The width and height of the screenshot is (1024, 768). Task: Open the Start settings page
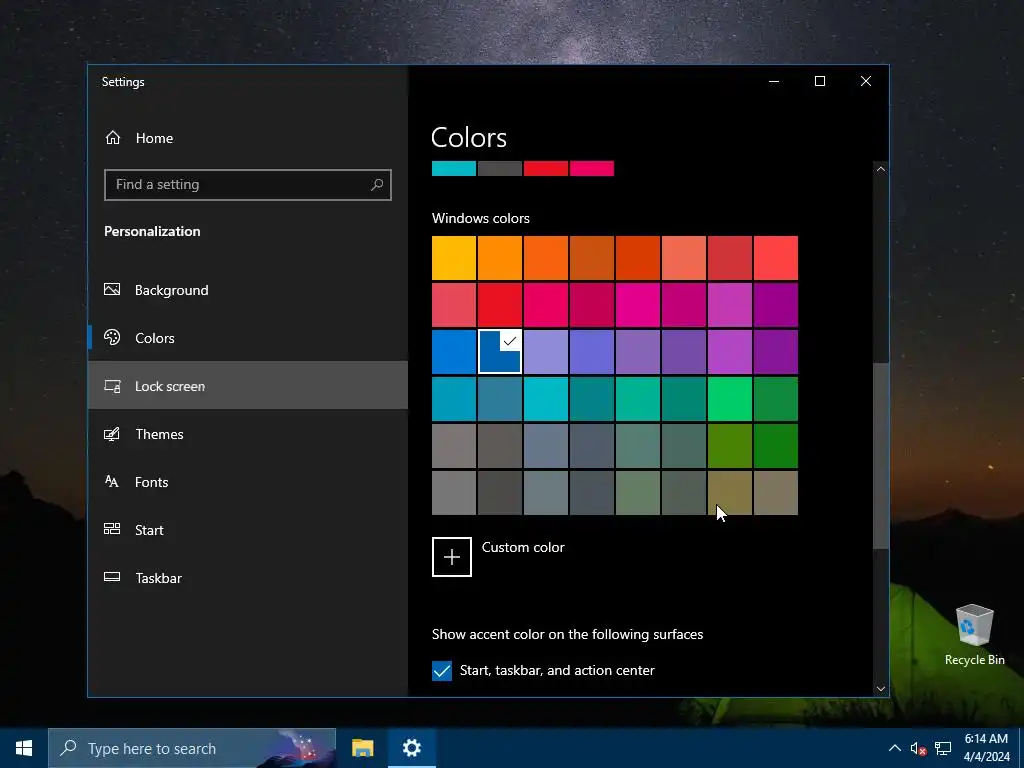pos(248,530)
